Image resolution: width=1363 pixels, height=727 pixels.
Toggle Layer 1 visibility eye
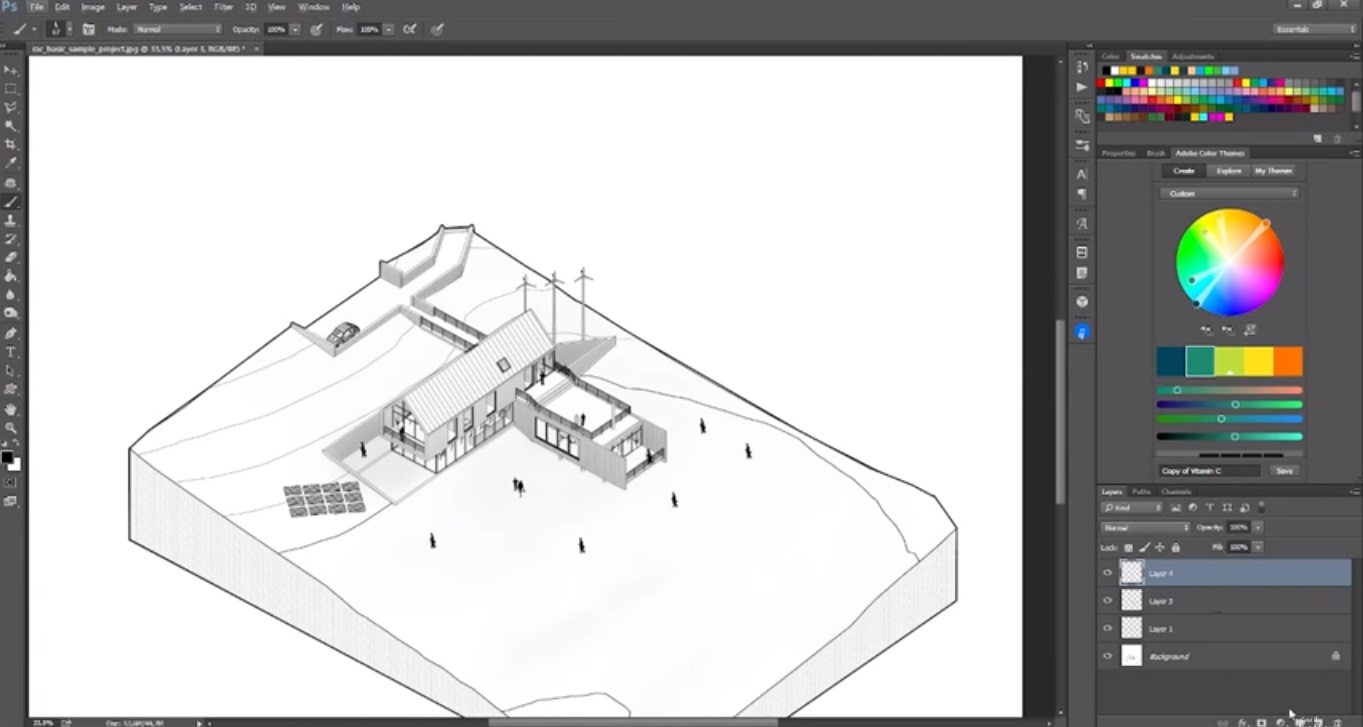tap(1107, 629)
